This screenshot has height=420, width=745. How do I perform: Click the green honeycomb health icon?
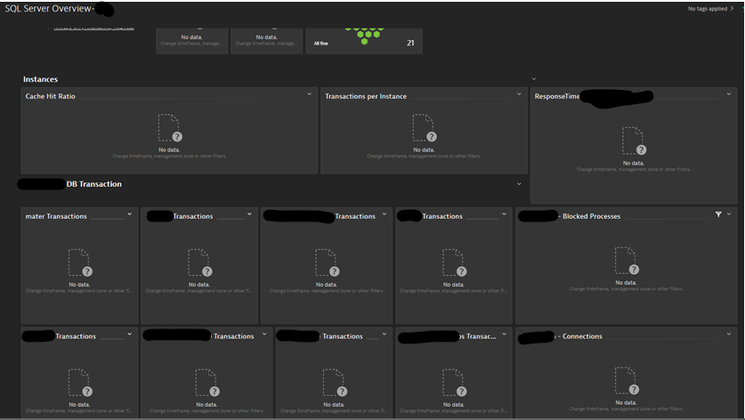coord(364,36)
